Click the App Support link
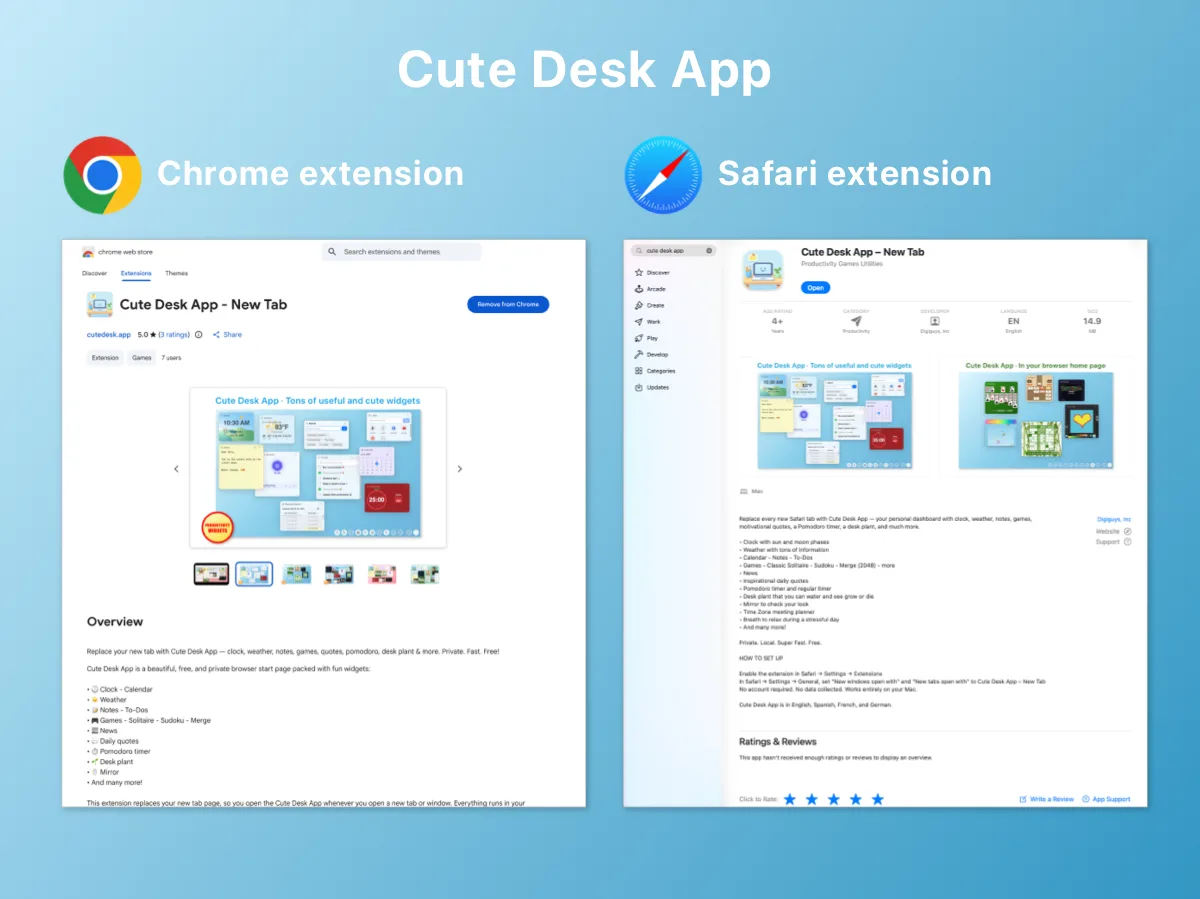Image resolution: width=1200 pixels, height=899 pixels. pos(1106,799)
